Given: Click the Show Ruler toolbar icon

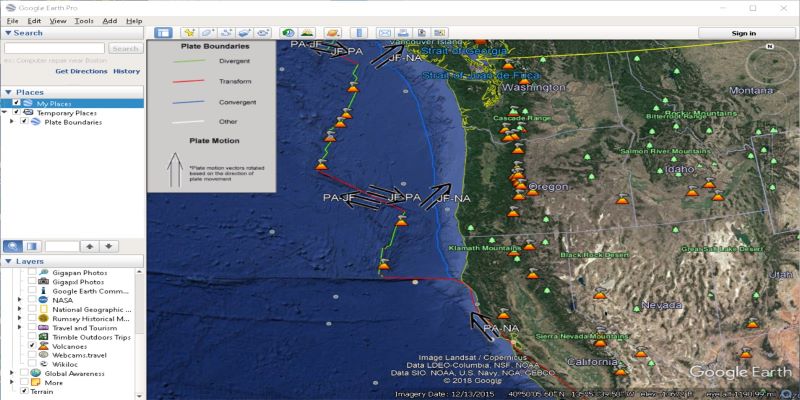Looking at the screenshot, I should pyautogui.click(x=360, y=33).
